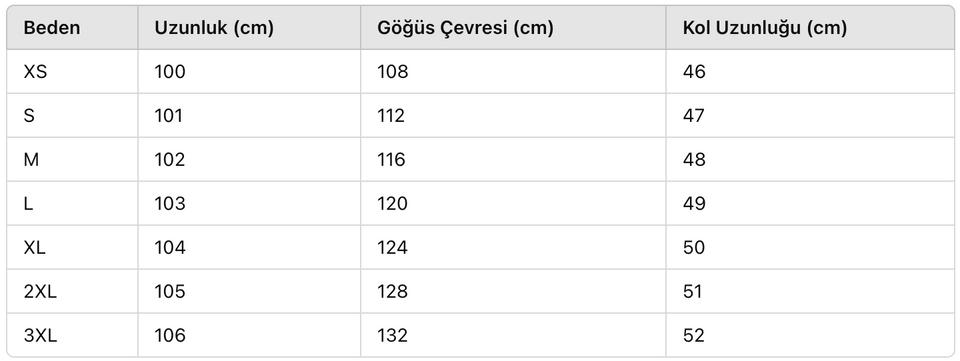Click the XS size cell
Viewport: 960px width, 361px height.
(x=36, y=72)
